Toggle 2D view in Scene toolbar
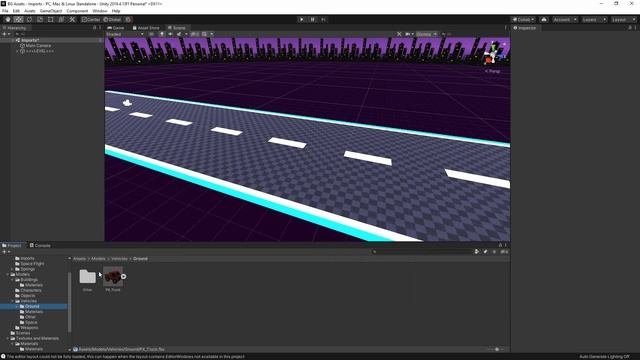Screen dimensions: 640x360 [151, 34]
